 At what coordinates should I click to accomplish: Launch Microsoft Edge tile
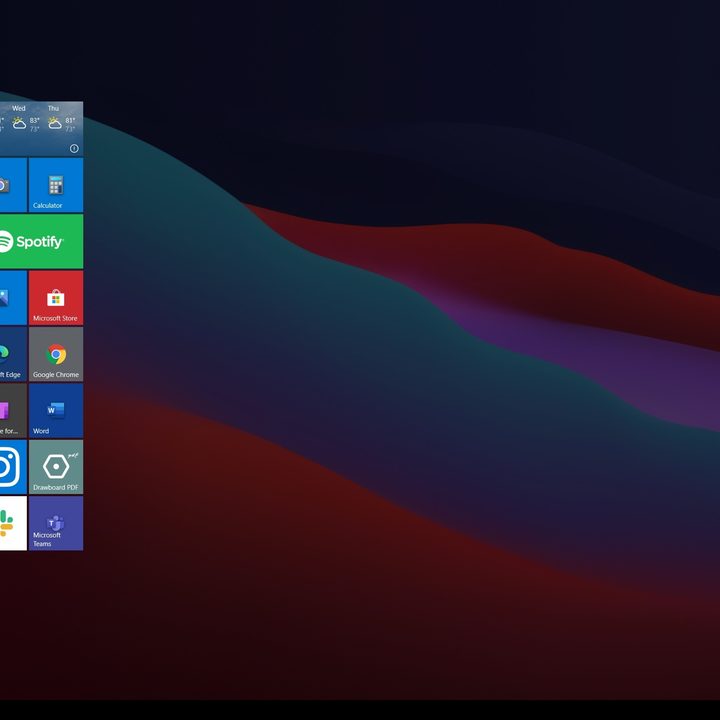pos(13,354)
